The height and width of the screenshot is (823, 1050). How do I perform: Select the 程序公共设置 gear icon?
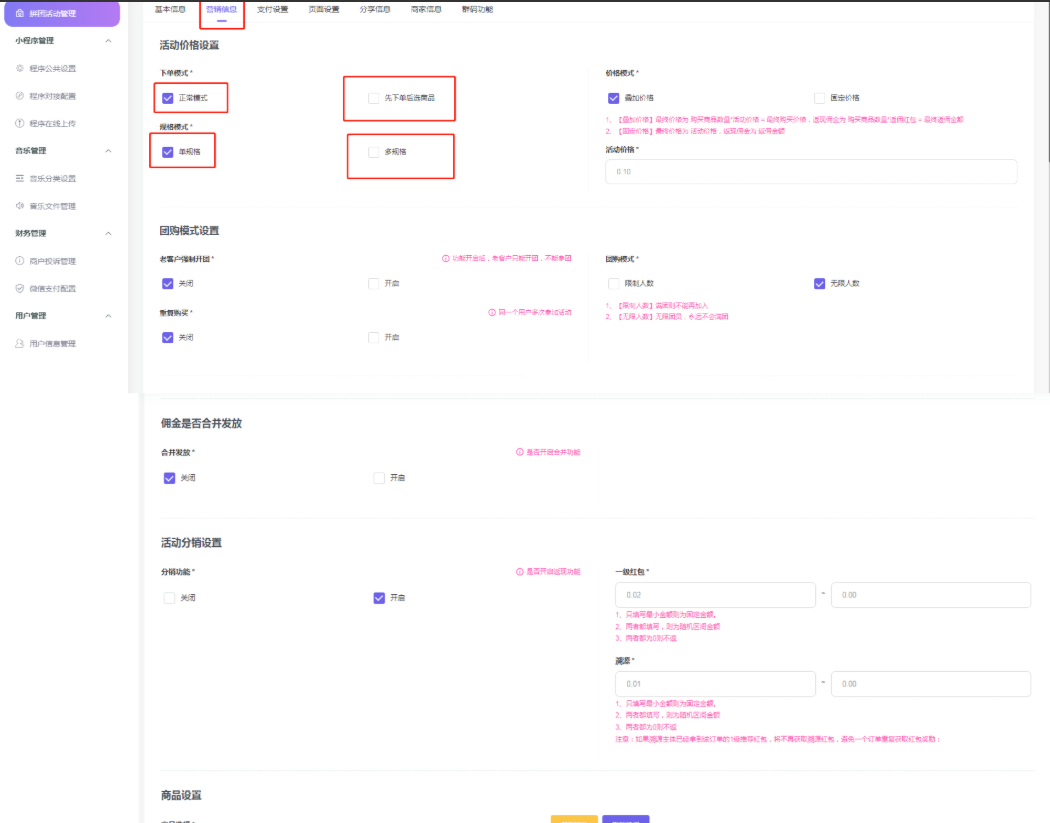click(18, 68)
